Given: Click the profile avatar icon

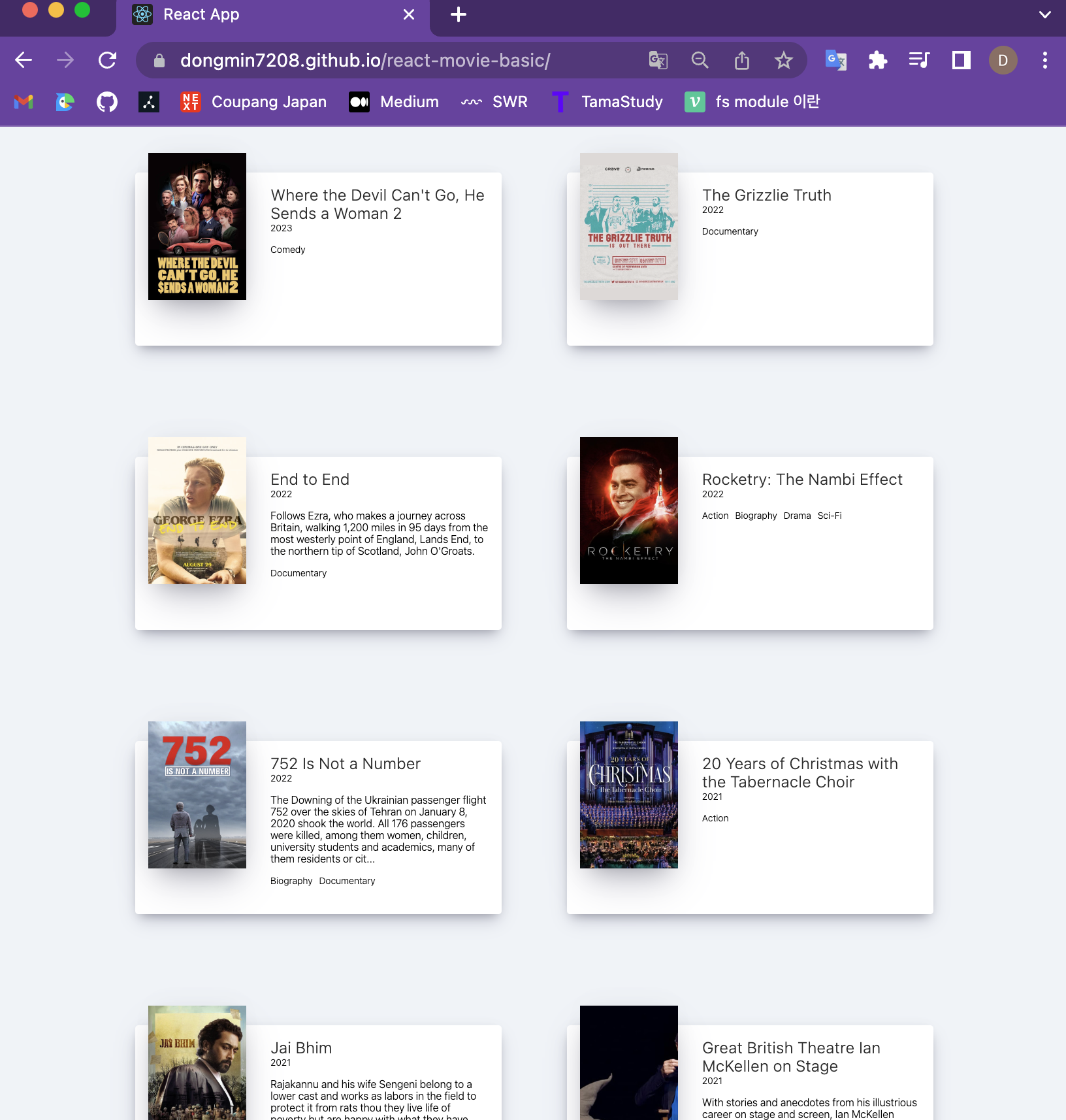Looking at the screenshot, I should click(x=1003, y=59).
